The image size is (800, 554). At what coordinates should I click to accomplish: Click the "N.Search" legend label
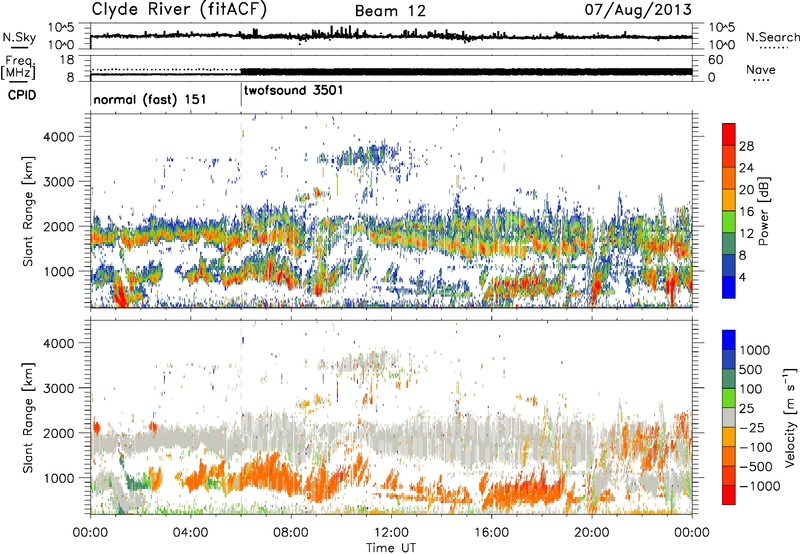coord(772,37)
